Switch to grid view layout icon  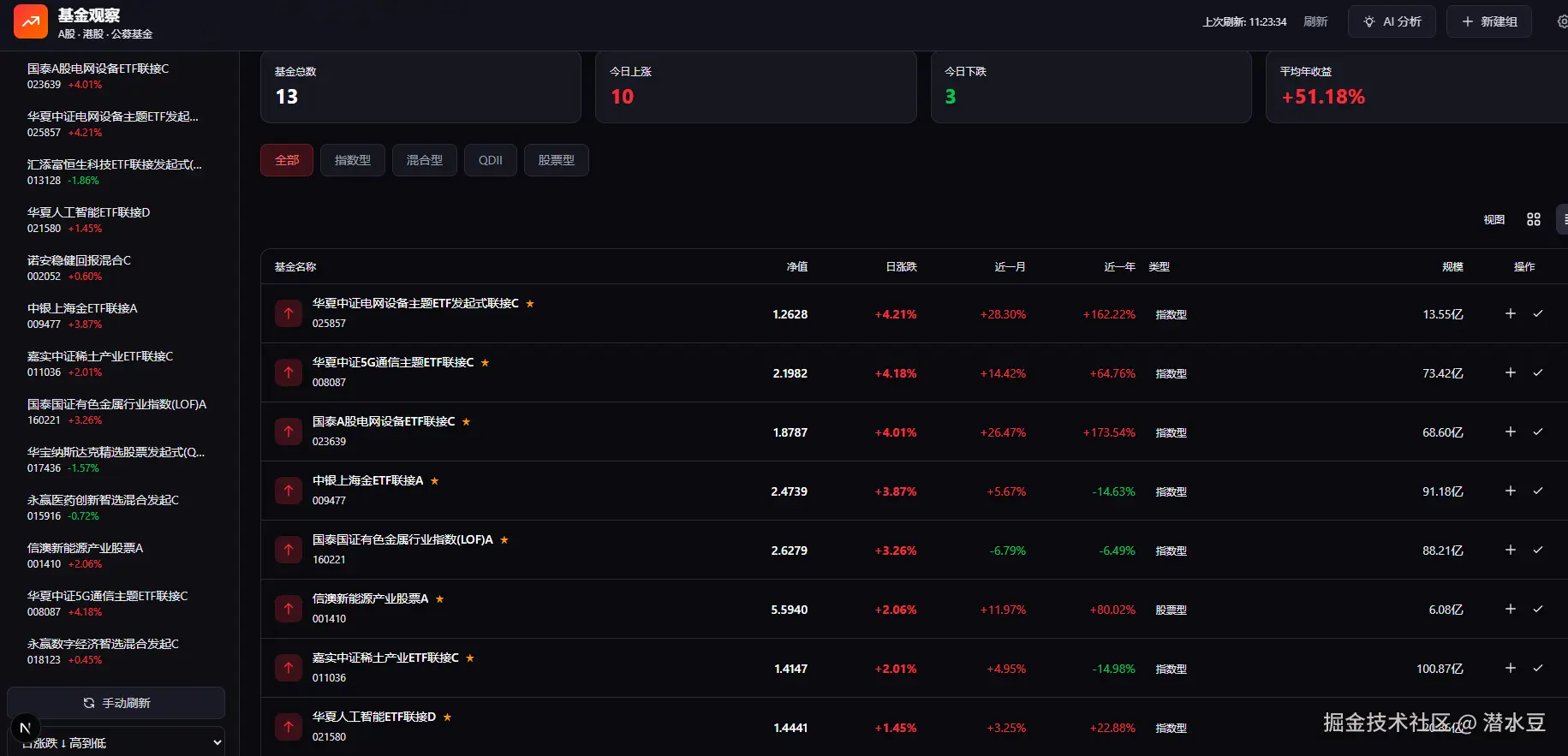1533,220
